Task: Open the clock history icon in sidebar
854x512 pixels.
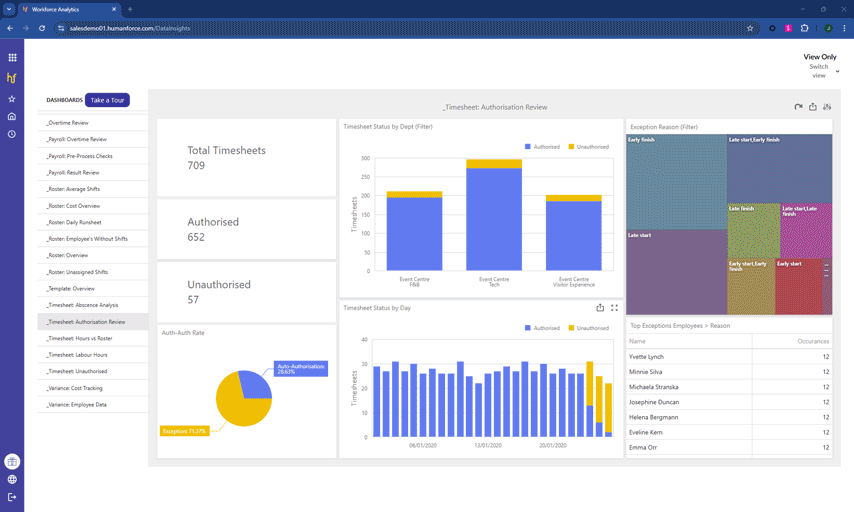Action: click(x=12, y=134)
